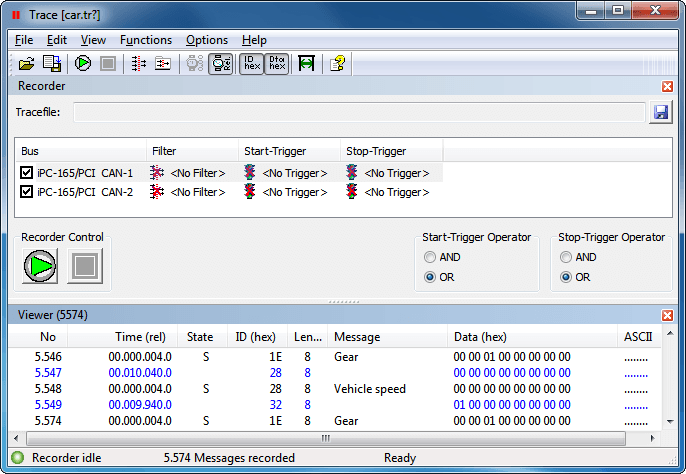Click CAN-2 start-trigger icon
This screenshot has height=474, width=686.
click(249, 192)
